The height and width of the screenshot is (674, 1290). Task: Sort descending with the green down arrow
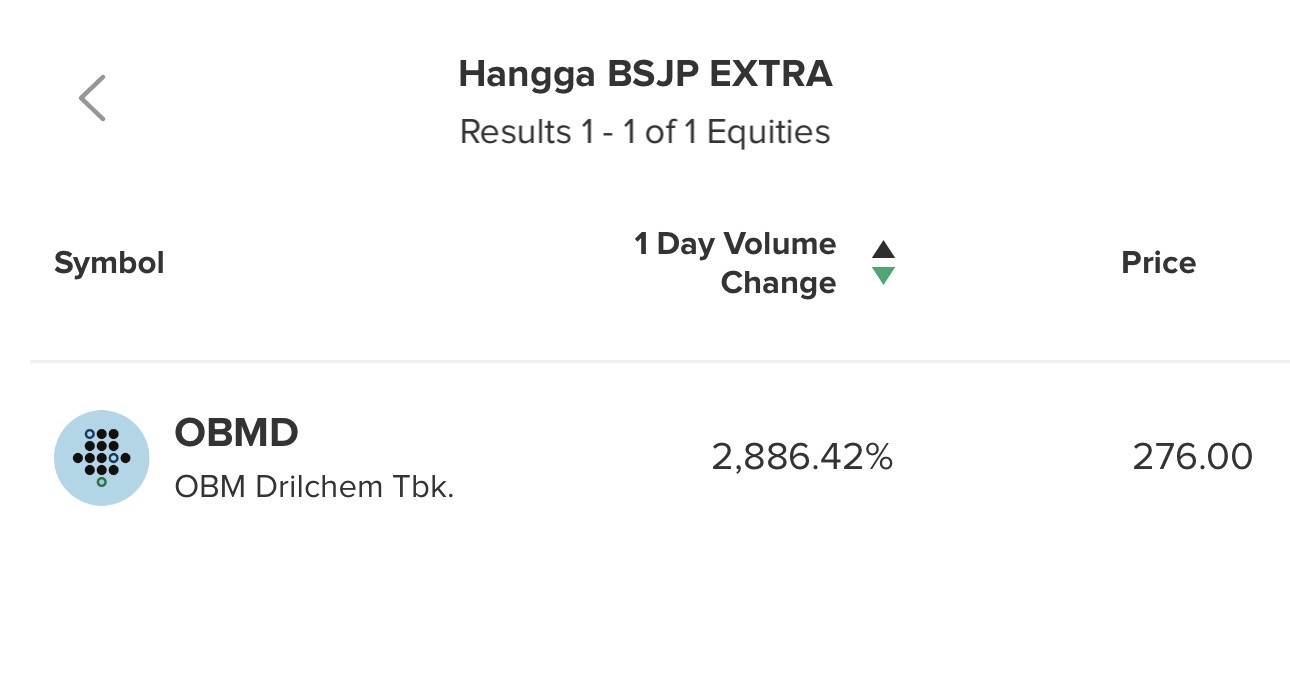(x=883, y=276)
